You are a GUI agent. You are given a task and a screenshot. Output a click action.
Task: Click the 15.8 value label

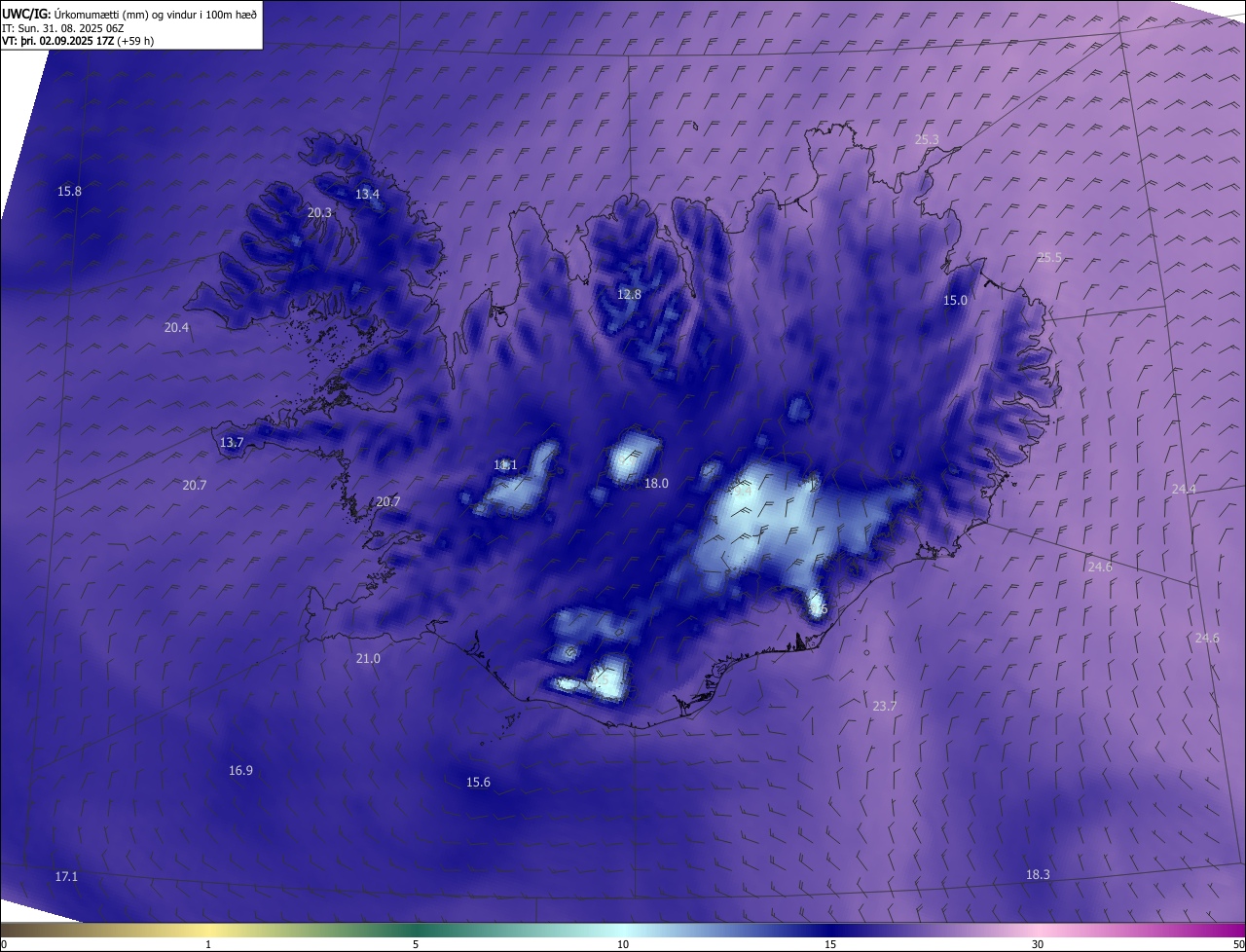click(69, 192)
